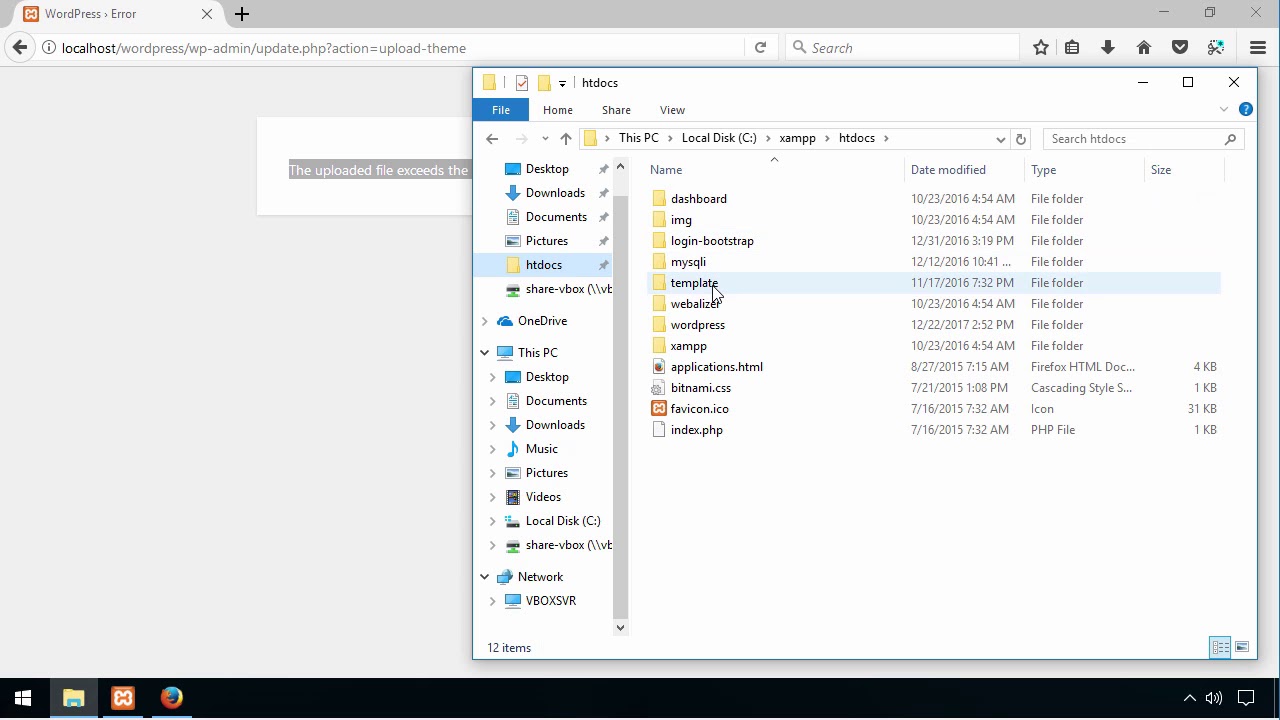Image resolution: width=1280 pixels, height=720 pixels.
Task: Open address bar history dropdown
Action: click(x=1000, y=139)
